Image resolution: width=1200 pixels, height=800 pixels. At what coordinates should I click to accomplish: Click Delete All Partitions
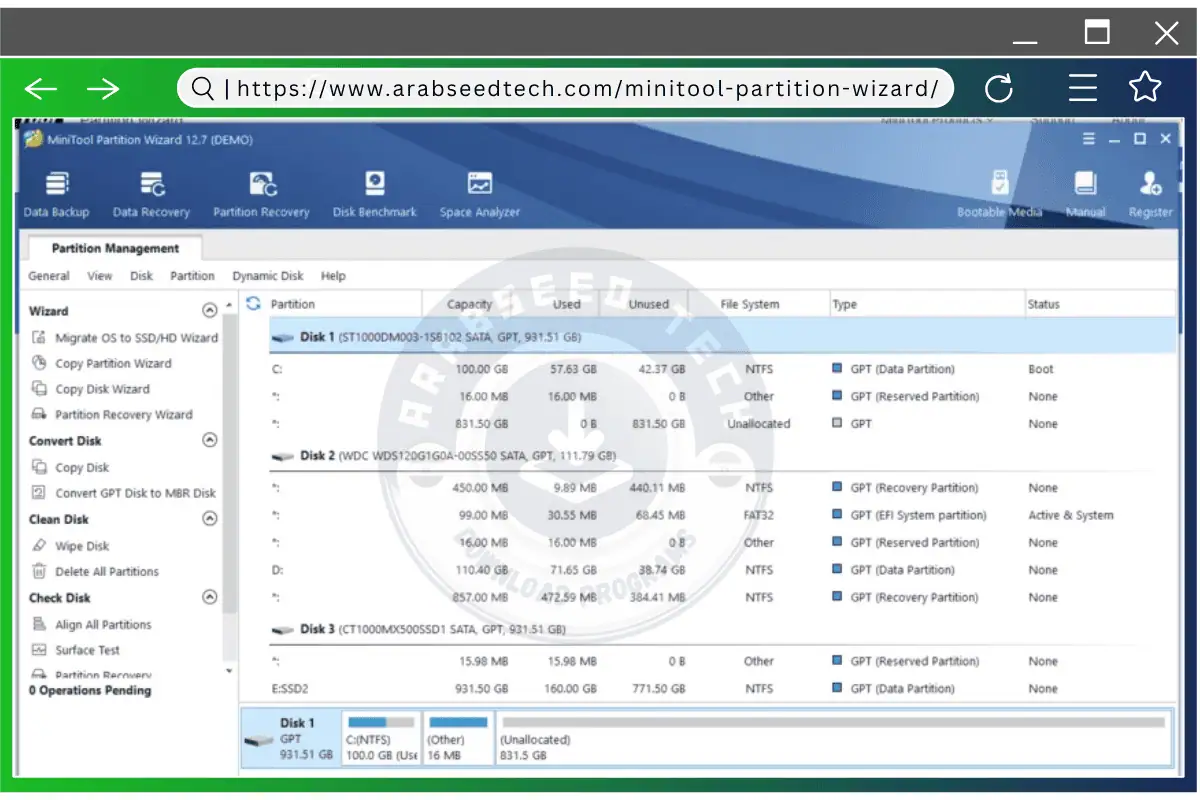108,571
